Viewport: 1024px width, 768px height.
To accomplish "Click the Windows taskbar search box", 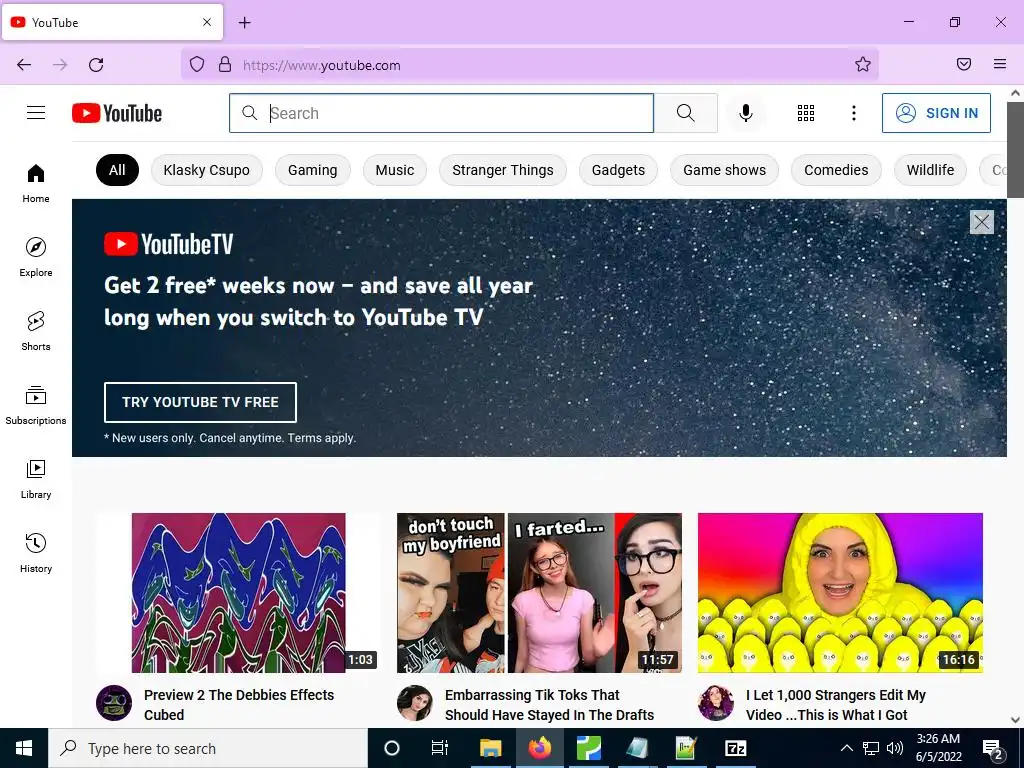I will [208, 748].
